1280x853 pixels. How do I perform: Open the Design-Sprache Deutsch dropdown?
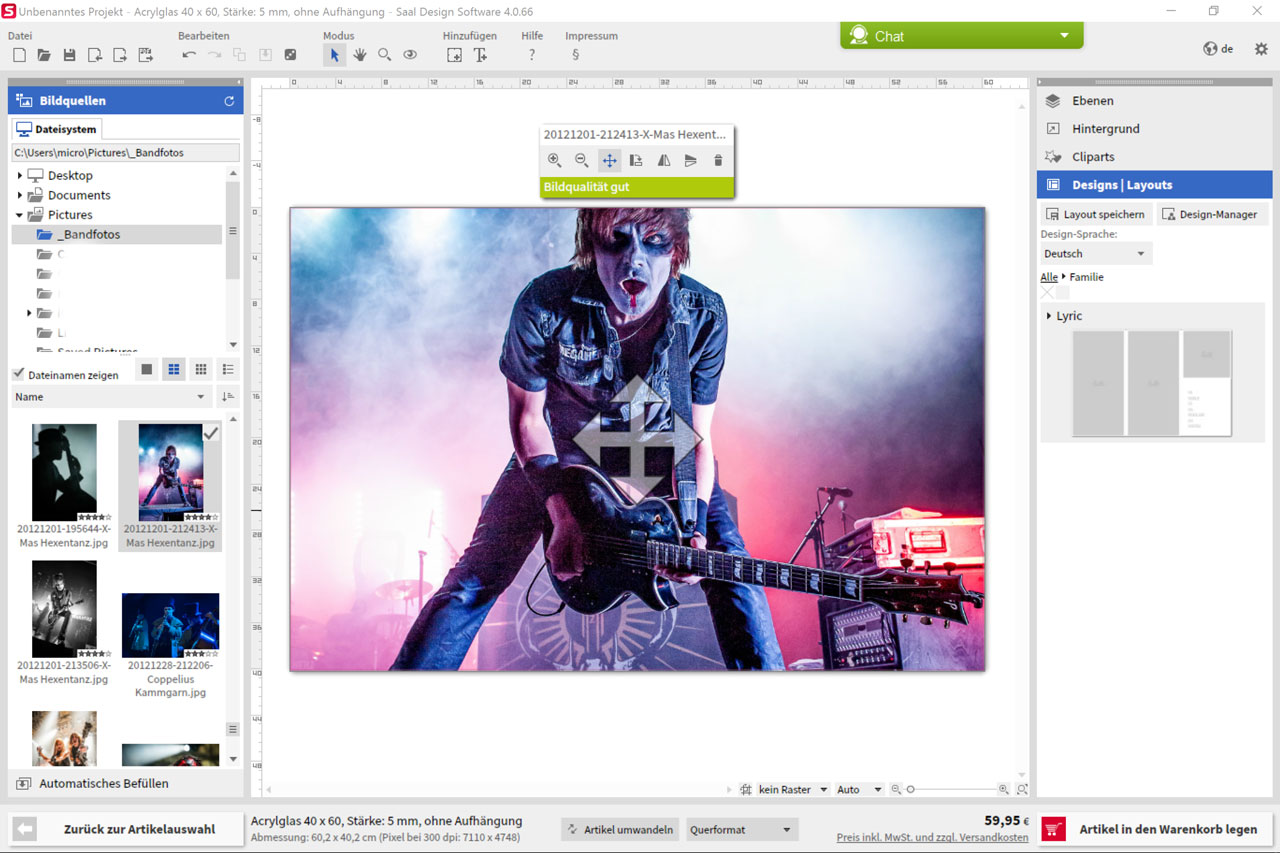1096,254
